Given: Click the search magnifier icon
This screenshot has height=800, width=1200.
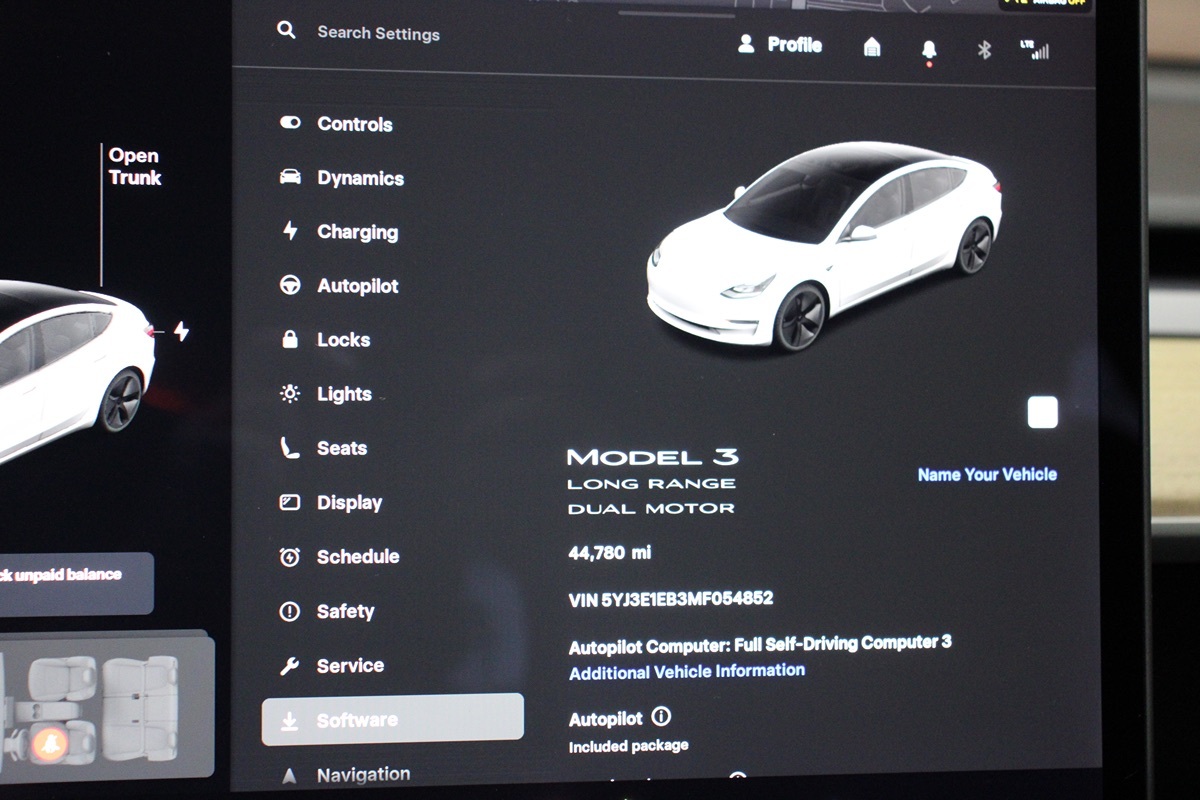Looking at the screenshot, I should tap(286, 31).
